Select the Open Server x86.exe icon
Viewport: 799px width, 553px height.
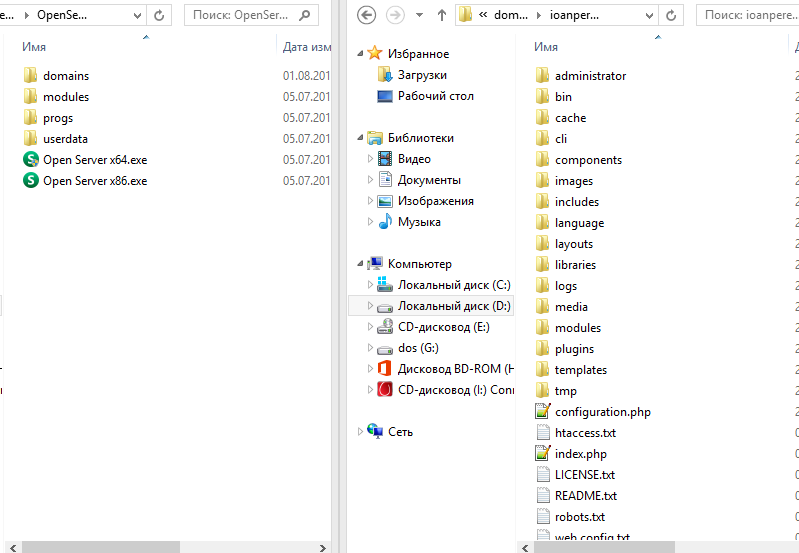(30, 181)
